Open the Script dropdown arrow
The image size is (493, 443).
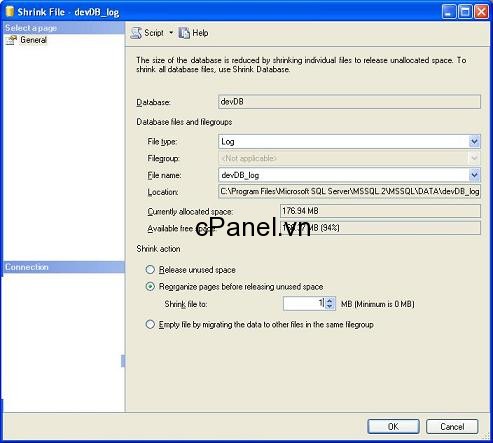(x=171, y=33)
